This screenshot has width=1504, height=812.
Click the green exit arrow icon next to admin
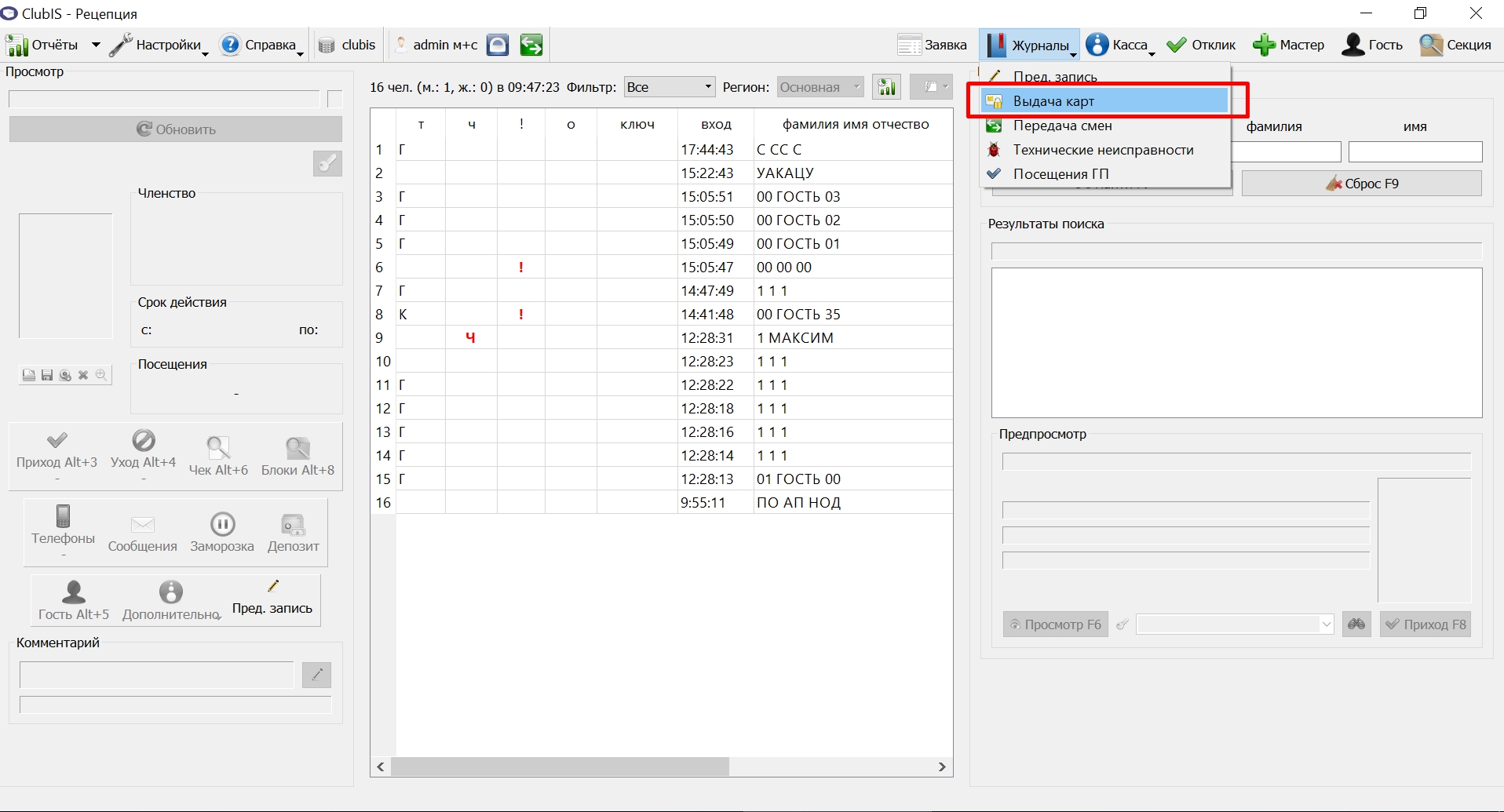pyautogui.click(x=531, y=46)
